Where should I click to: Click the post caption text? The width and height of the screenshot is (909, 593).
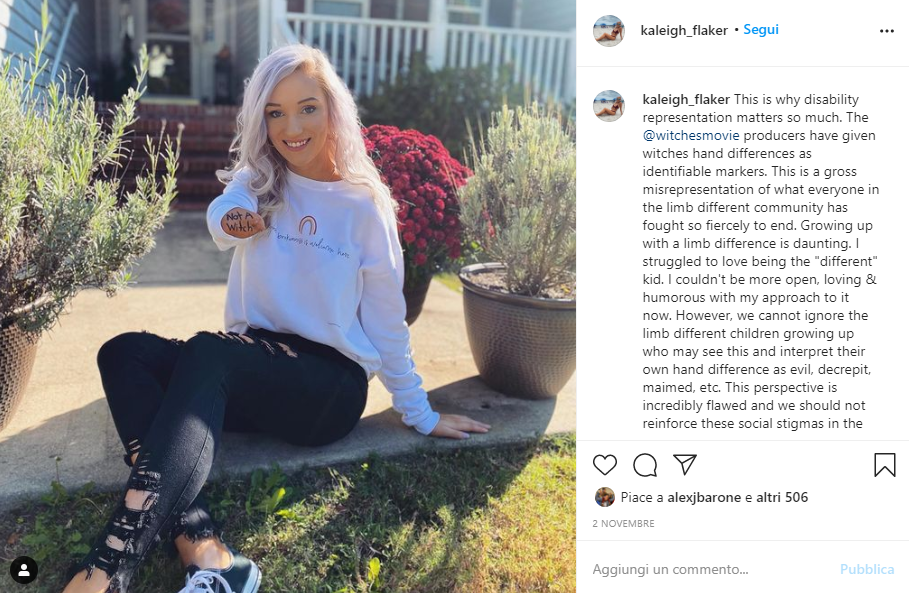click(x=760, y=261)
